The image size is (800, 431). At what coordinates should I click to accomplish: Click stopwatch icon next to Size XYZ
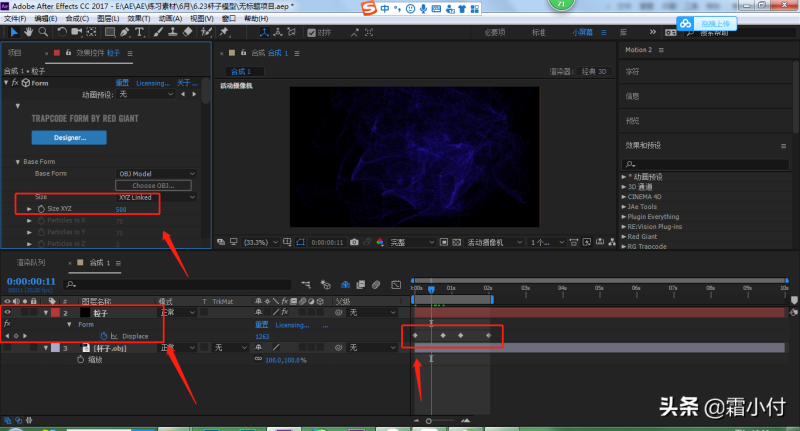41,208
